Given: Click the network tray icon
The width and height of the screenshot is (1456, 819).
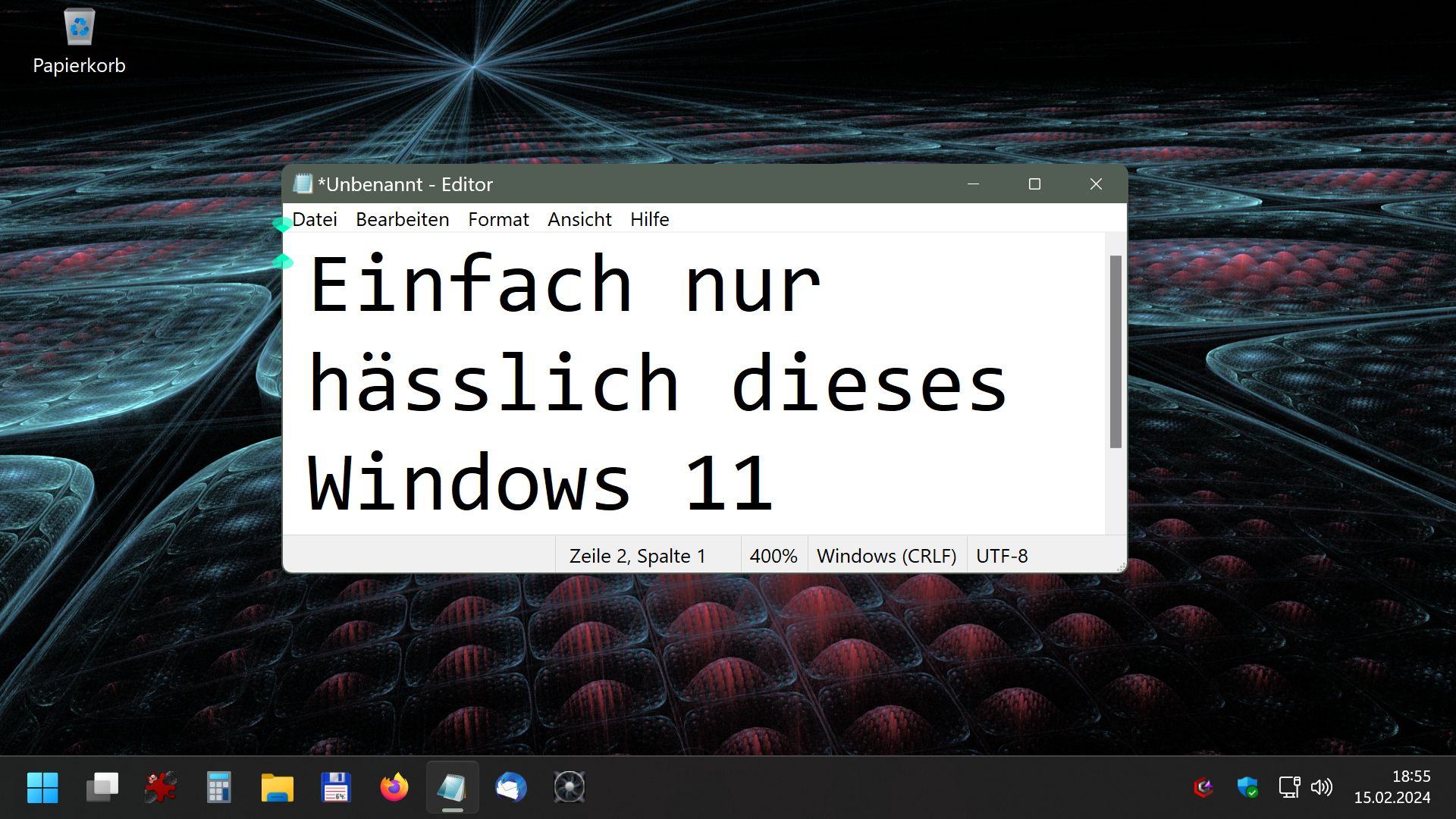Looking at the screenshot, I should click(1288, 787).
